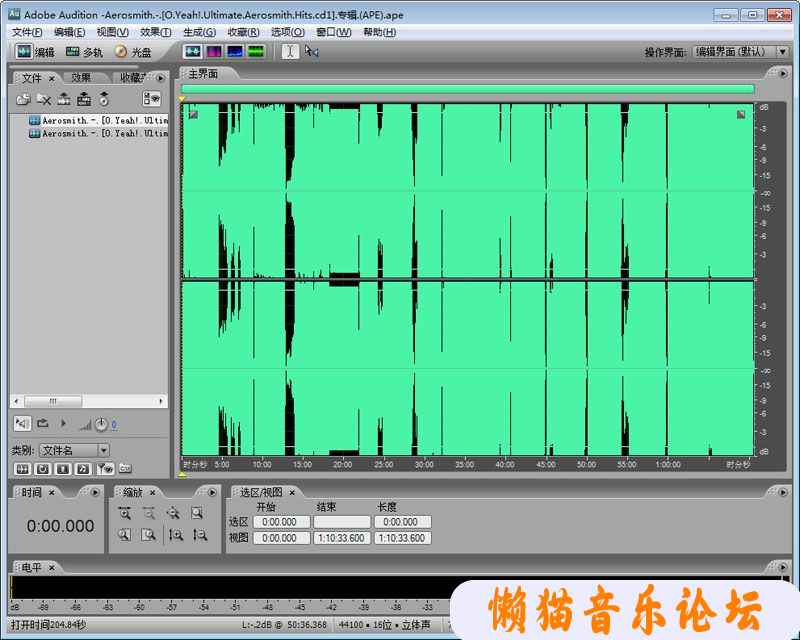Open the 收藏(R) menu
800x640 pixels.
pos(243,32)
